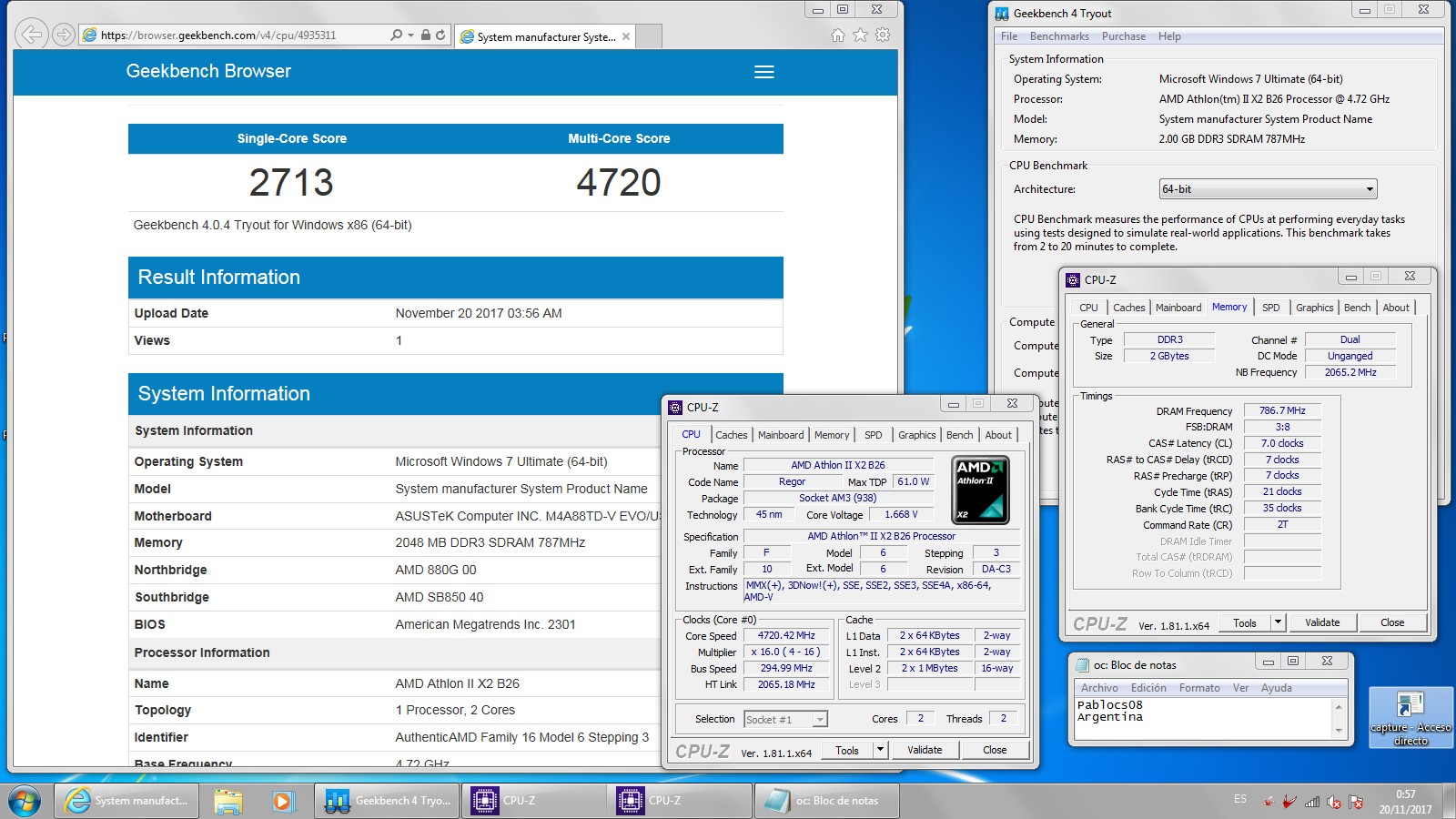Switch to Bench tab in front CPU-Z
This screenshot has height=819, width=1456.
click(959, 435)
